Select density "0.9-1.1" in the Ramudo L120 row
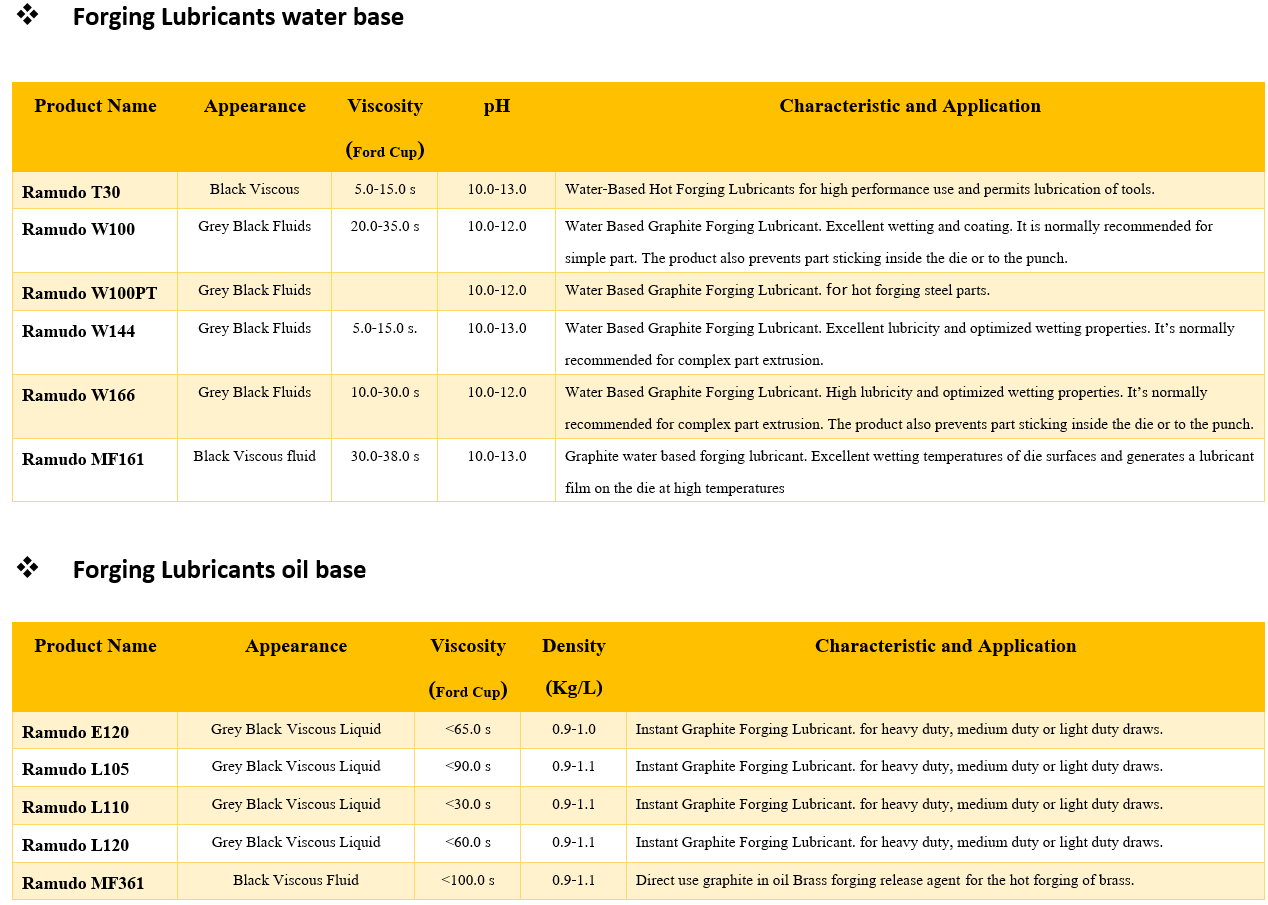The width and height of the screenshot is (1268, 905). 574,842
